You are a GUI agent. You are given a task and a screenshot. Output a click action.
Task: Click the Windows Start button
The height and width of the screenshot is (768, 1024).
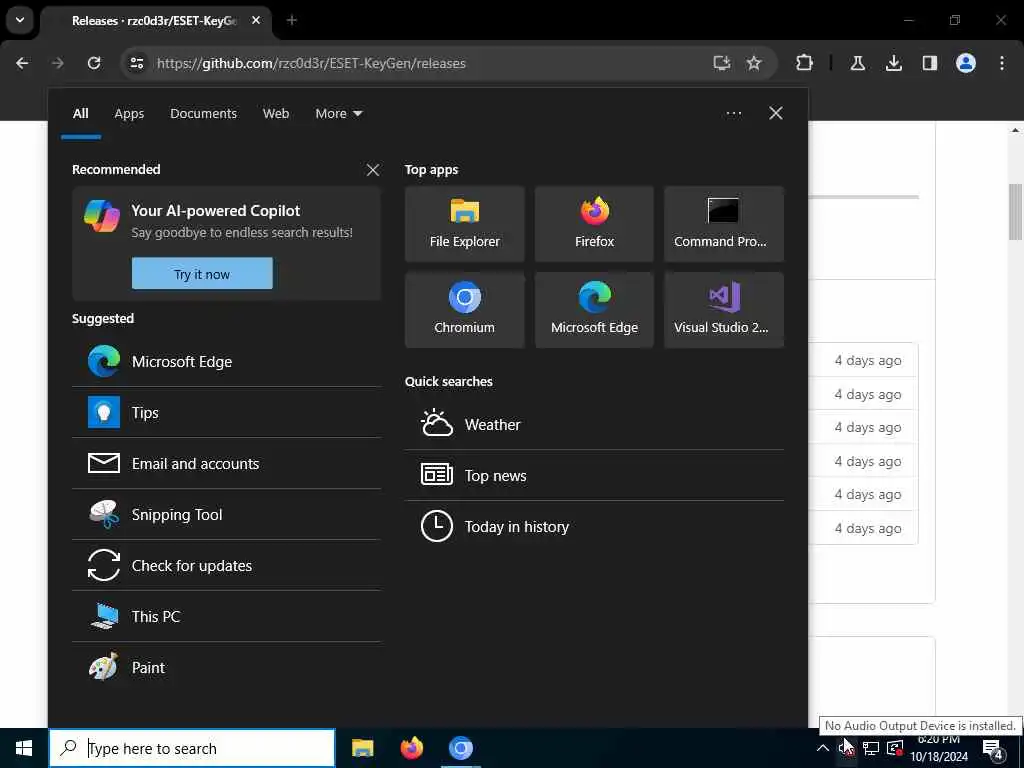(x=24, y=748)
